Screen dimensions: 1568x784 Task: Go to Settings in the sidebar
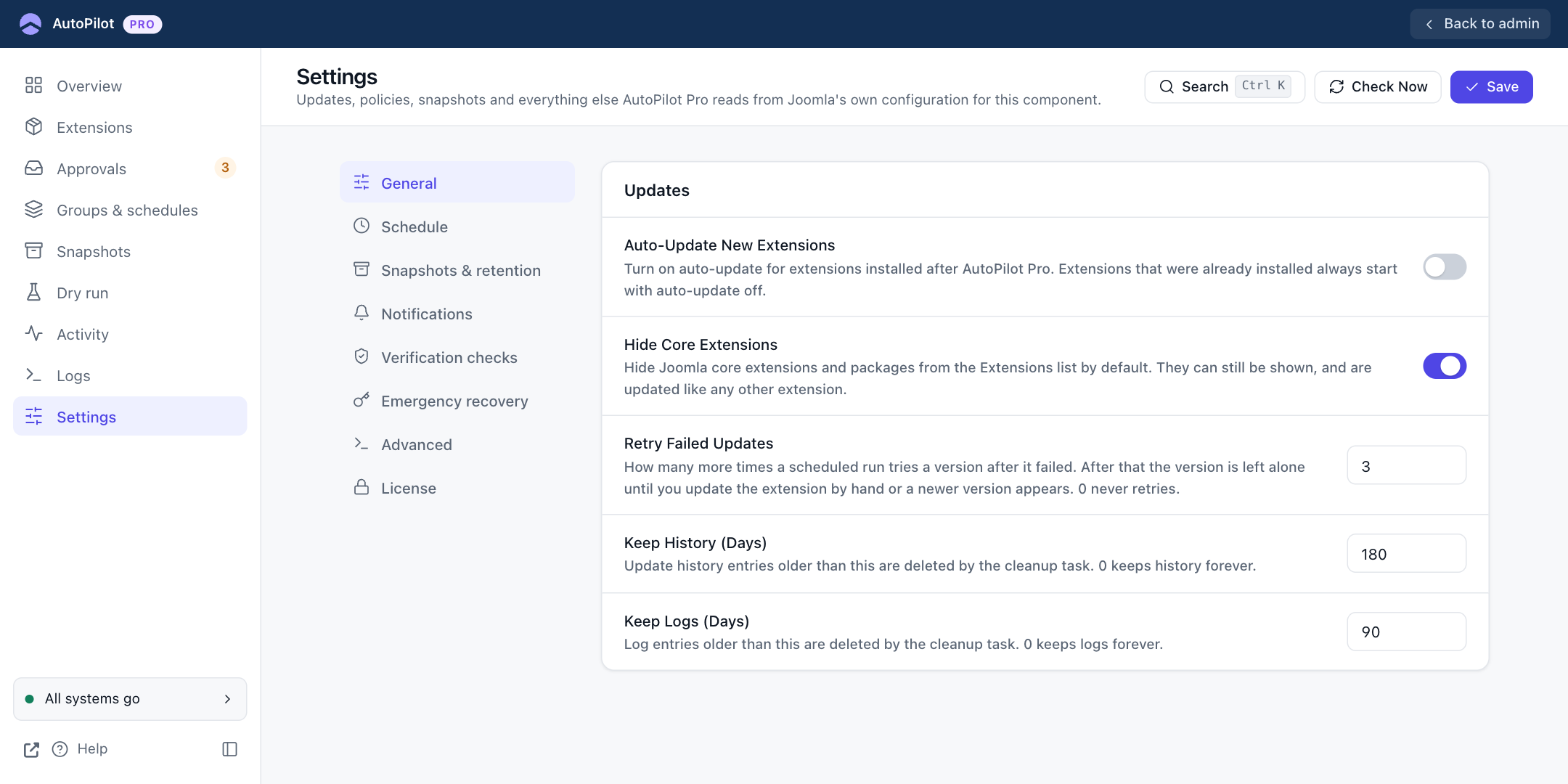point(130,417)
